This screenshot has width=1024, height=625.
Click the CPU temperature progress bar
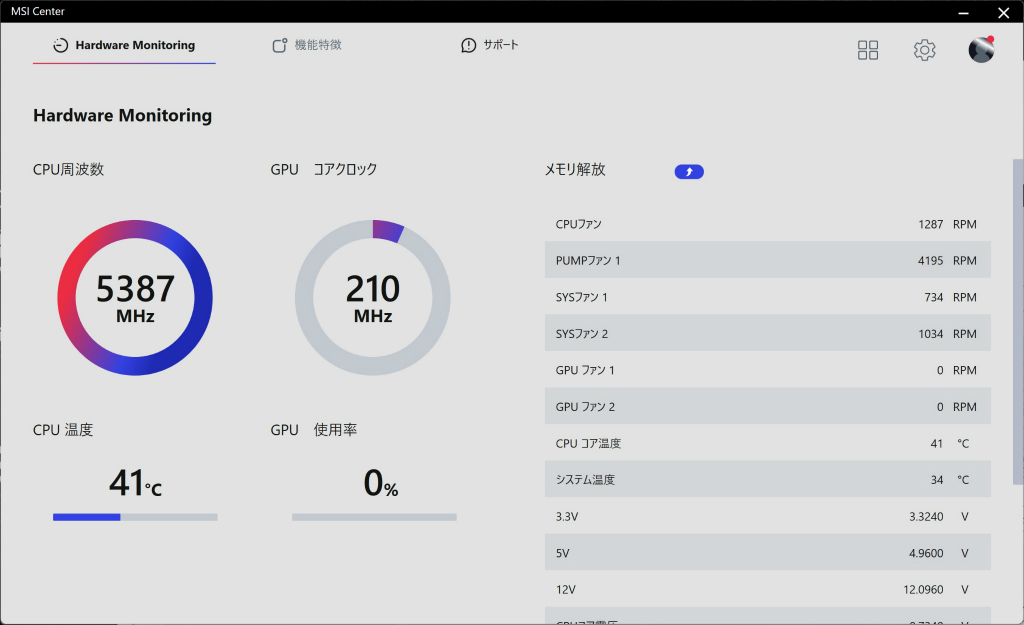[x=135, y=517]
